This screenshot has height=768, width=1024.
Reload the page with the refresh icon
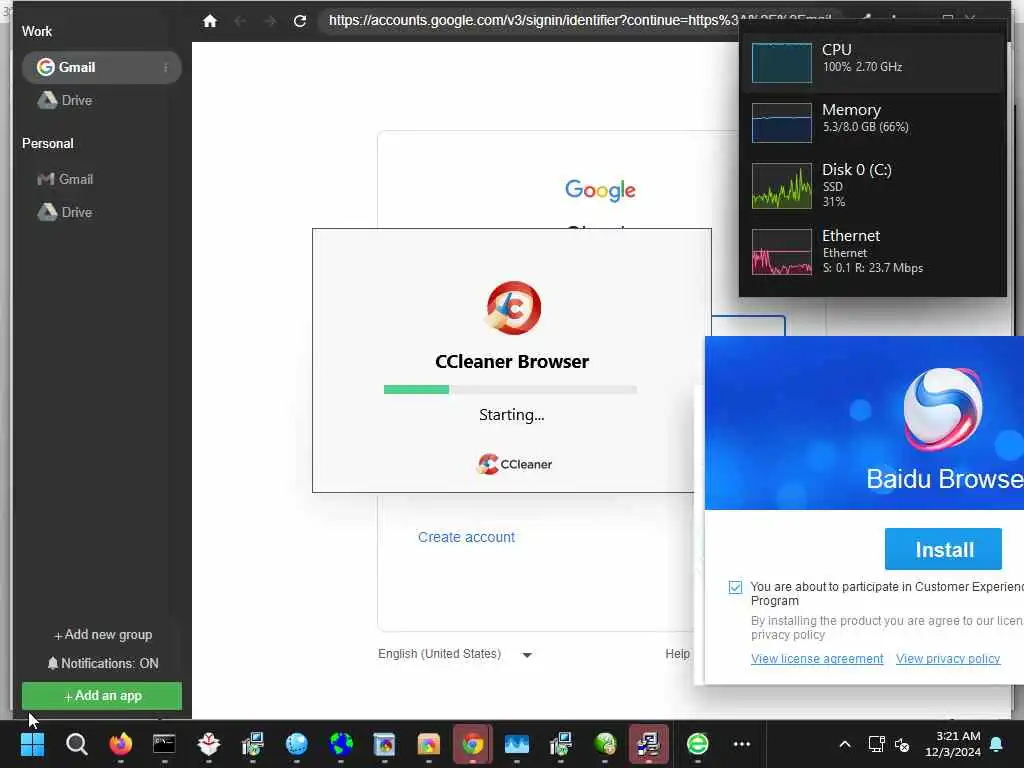pyautogui.click(x=300, y=21)
